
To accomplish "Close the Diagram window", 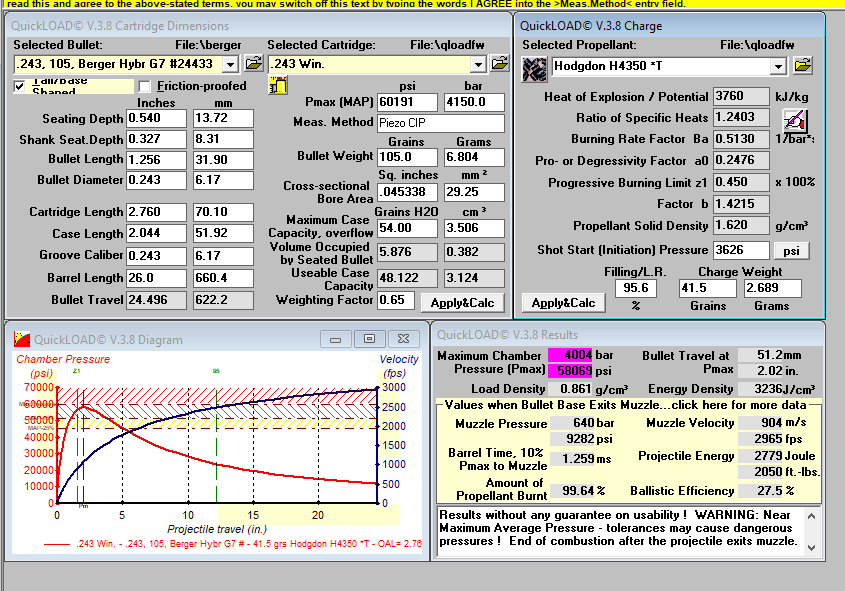I will pos(403,339).
